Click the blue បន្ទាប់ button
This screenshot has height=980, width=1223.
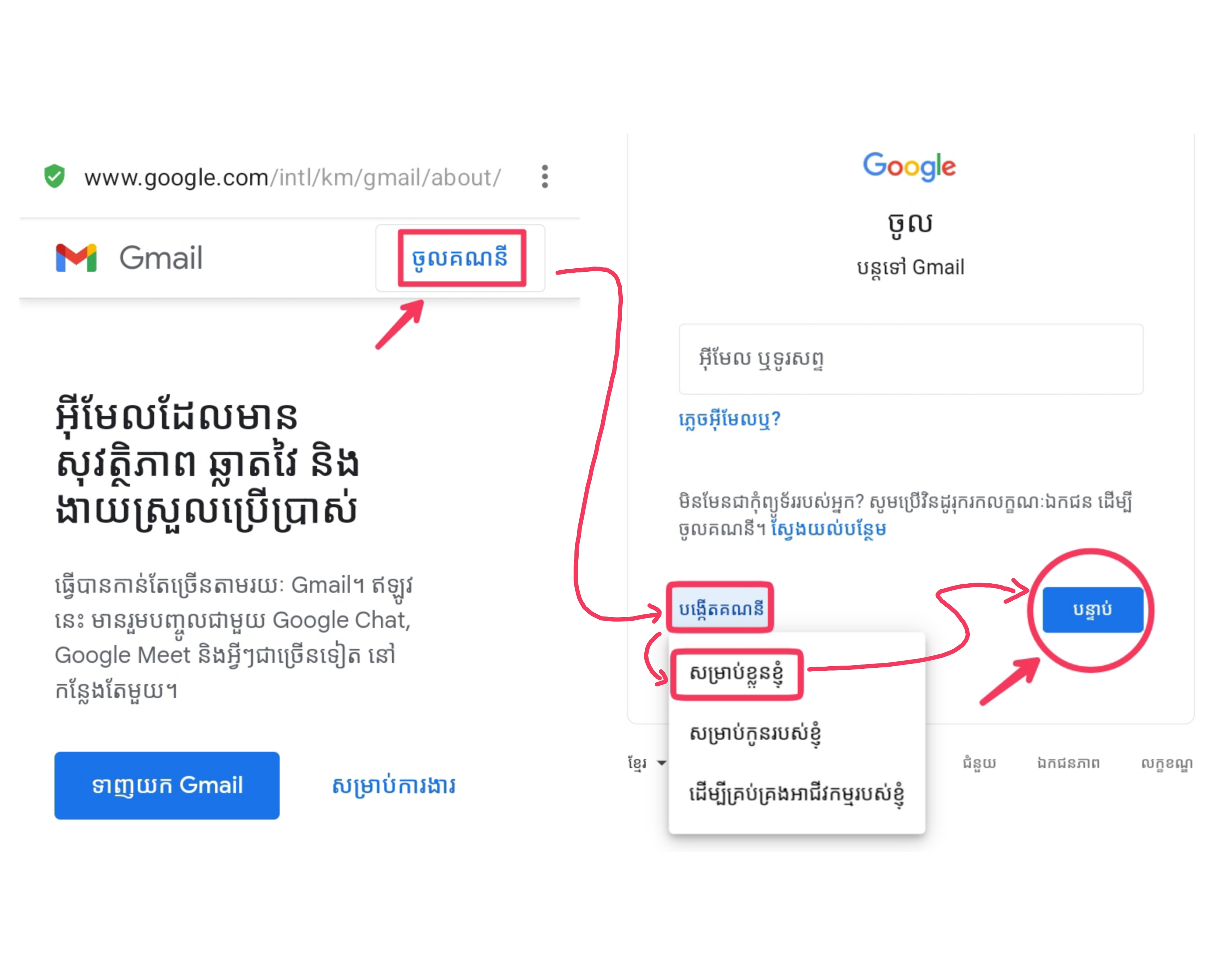1092,610
